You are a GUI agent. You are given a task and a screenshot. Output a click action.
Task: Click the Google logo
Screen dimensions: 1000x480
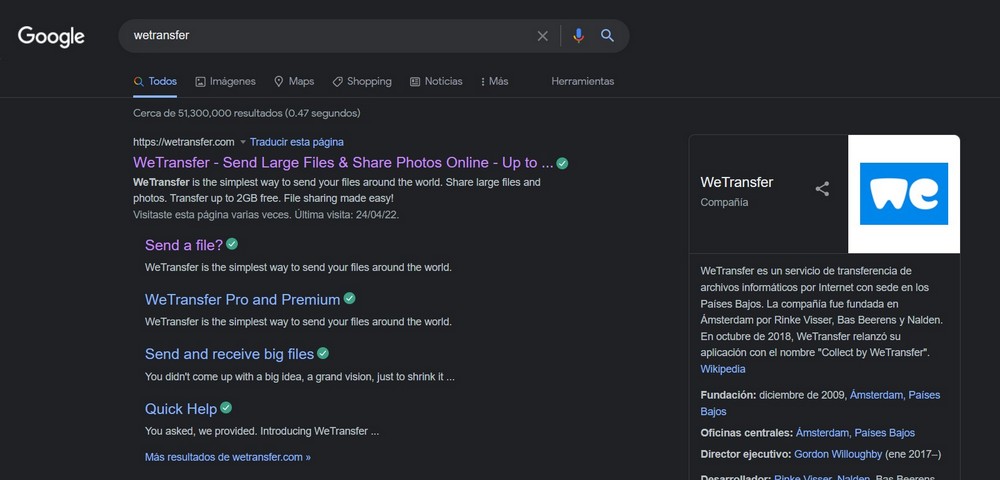pos(51,37)
